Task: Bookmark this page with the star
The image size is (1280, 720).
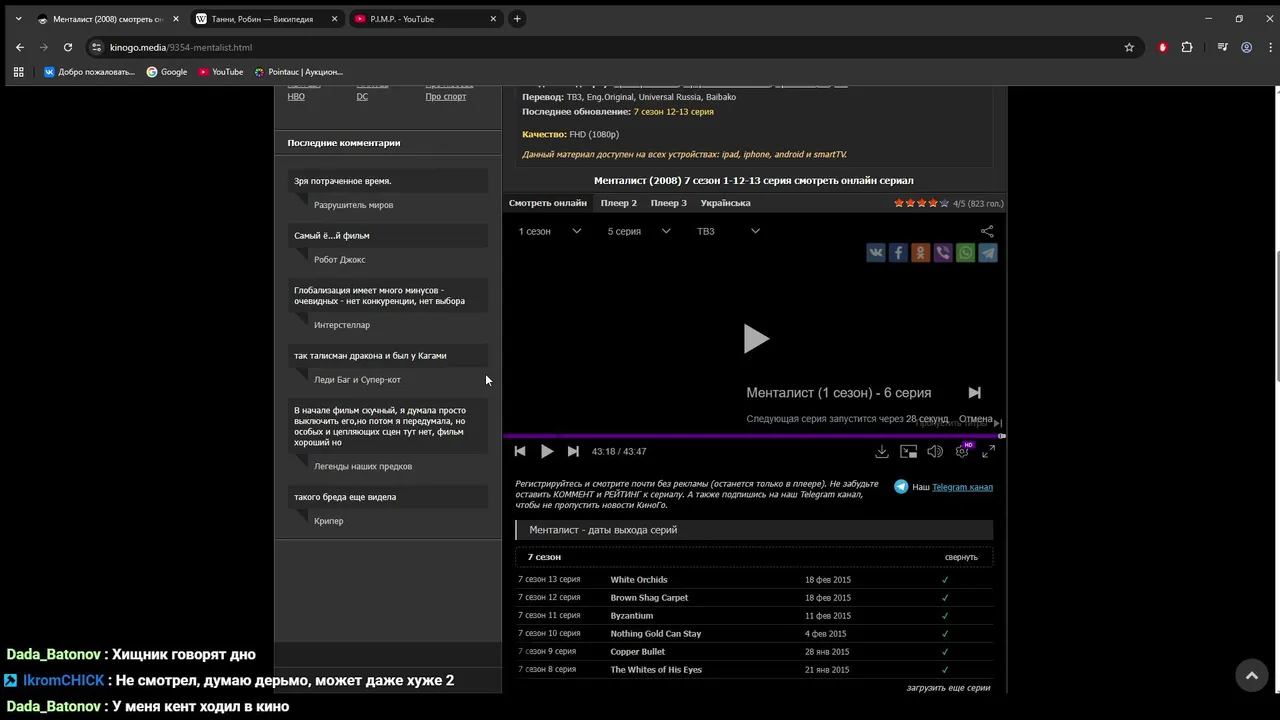Action: pos(1129,47)
